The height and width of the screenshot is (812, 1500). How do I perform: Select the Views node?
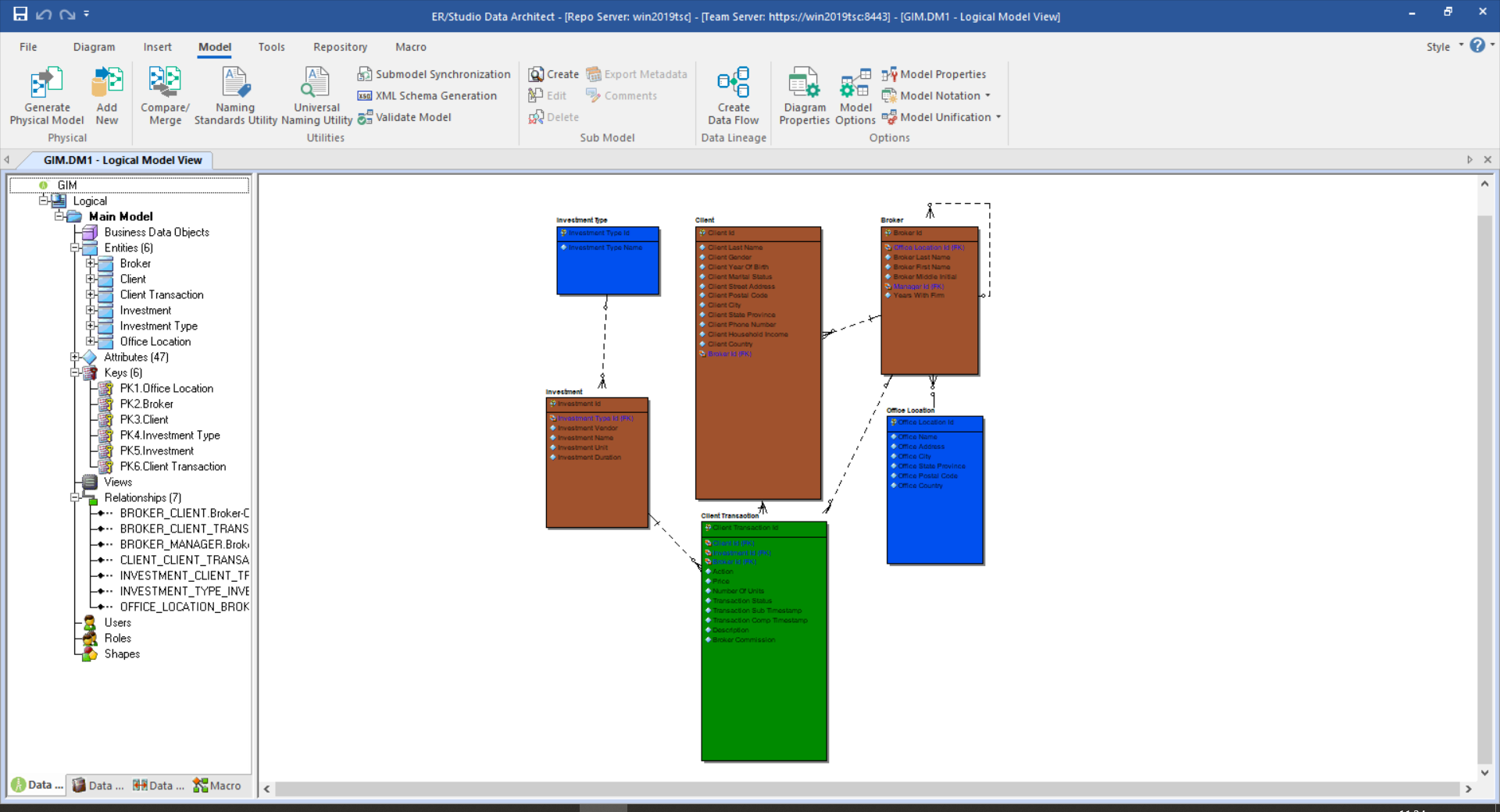click(x=118, y=482)
